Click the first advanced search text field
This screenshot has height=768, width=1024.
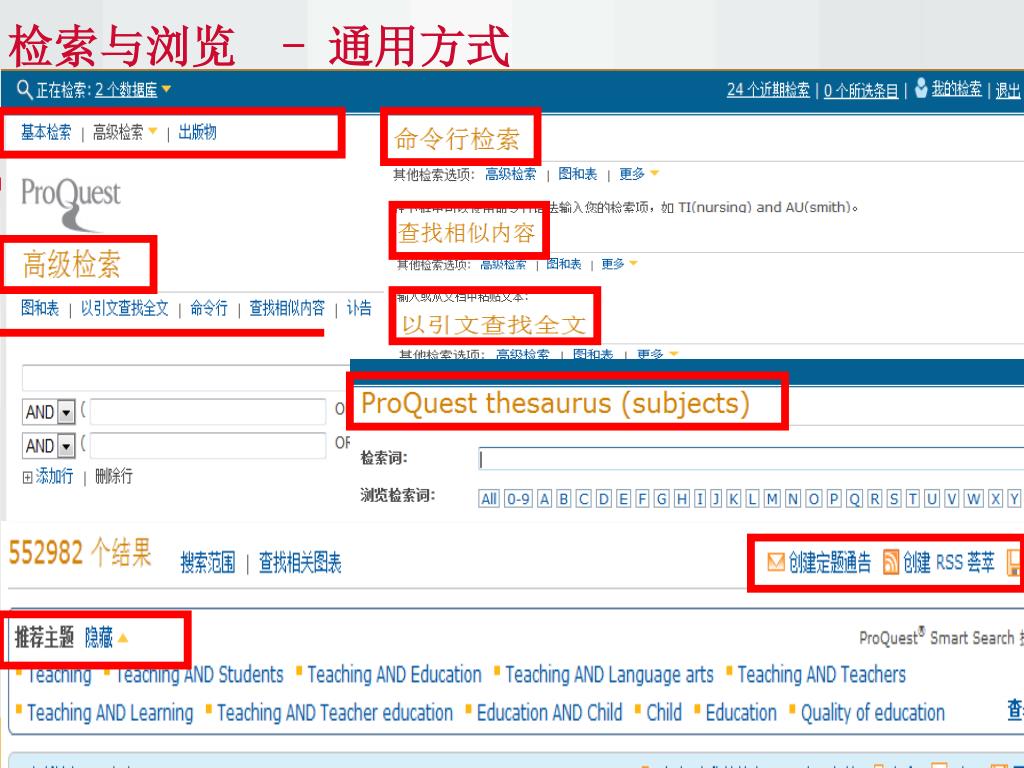tap(186, 378)
